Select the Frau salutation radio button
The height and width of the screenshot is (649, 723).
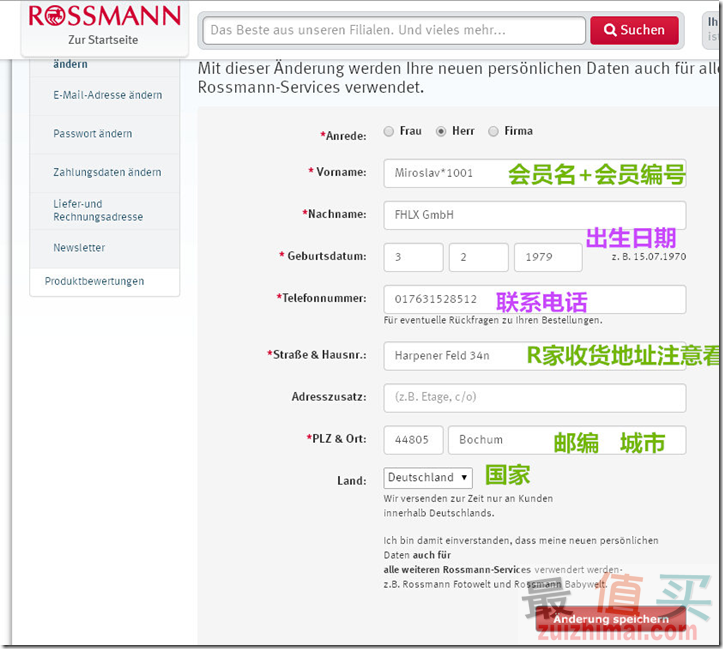tap(389, 131)
